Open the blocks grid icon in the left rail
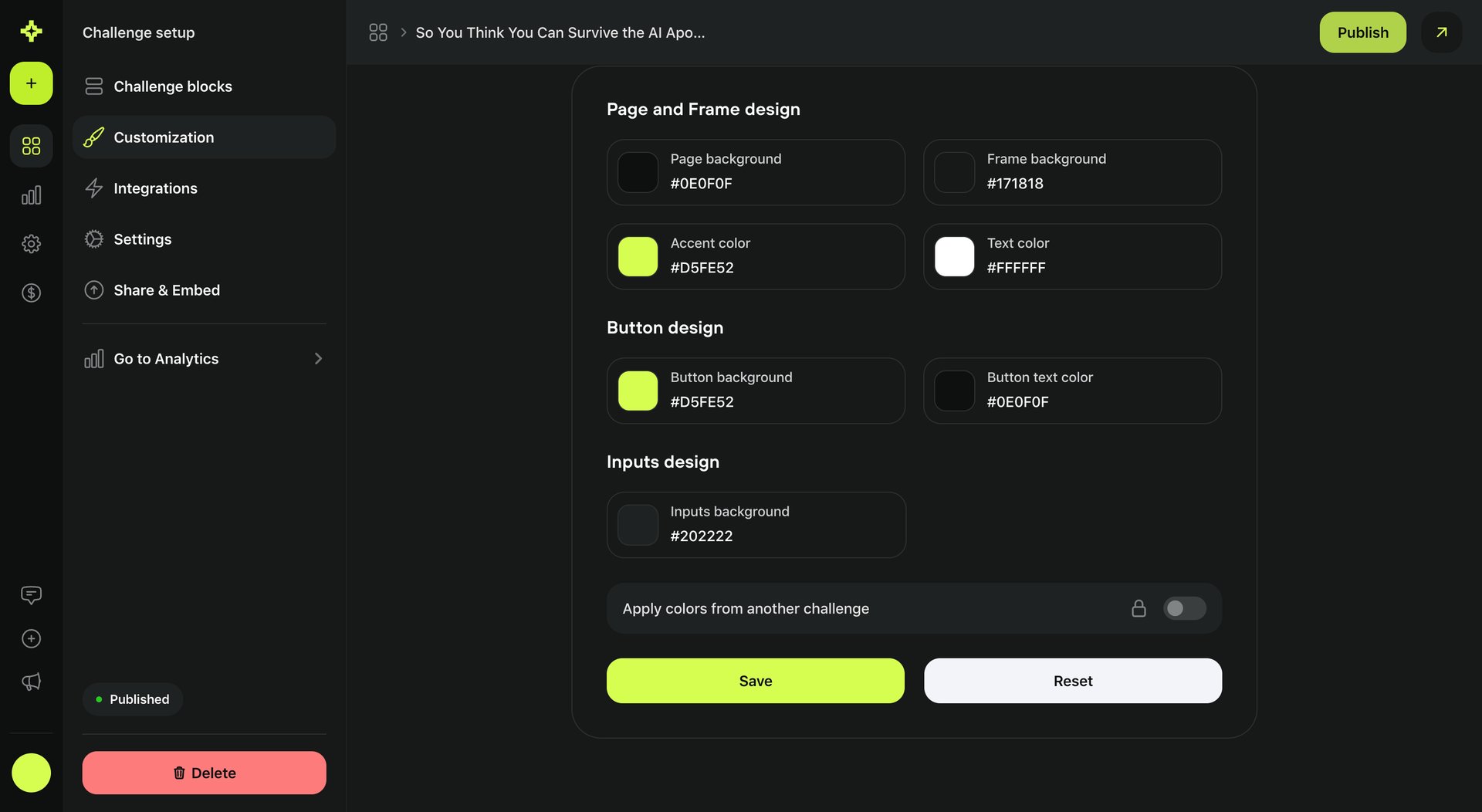This screenshot has width=1482, height=812. point(31,145)
